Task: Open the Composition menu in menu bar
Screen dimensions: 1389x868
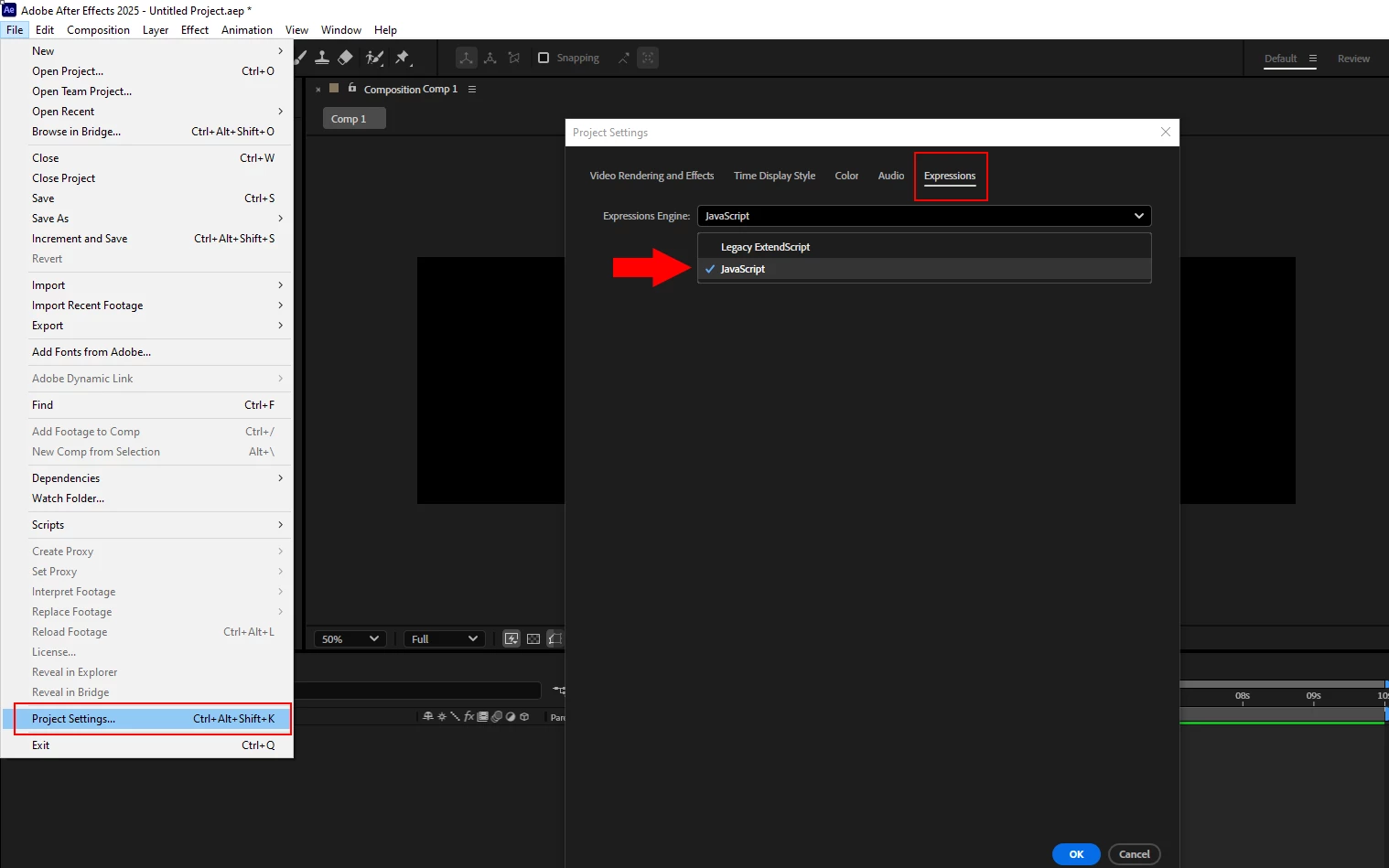Action: tap(98, 30)
